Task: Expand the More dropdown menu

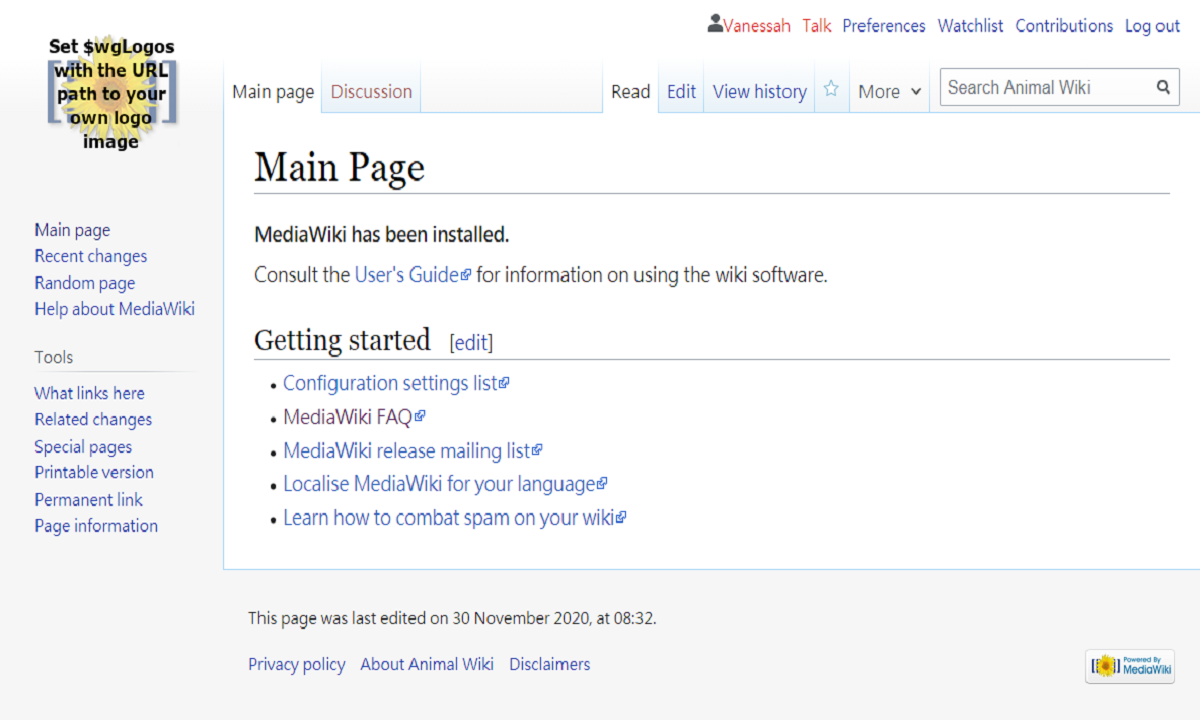Action: pyautogui.click(x=889, y=92)
